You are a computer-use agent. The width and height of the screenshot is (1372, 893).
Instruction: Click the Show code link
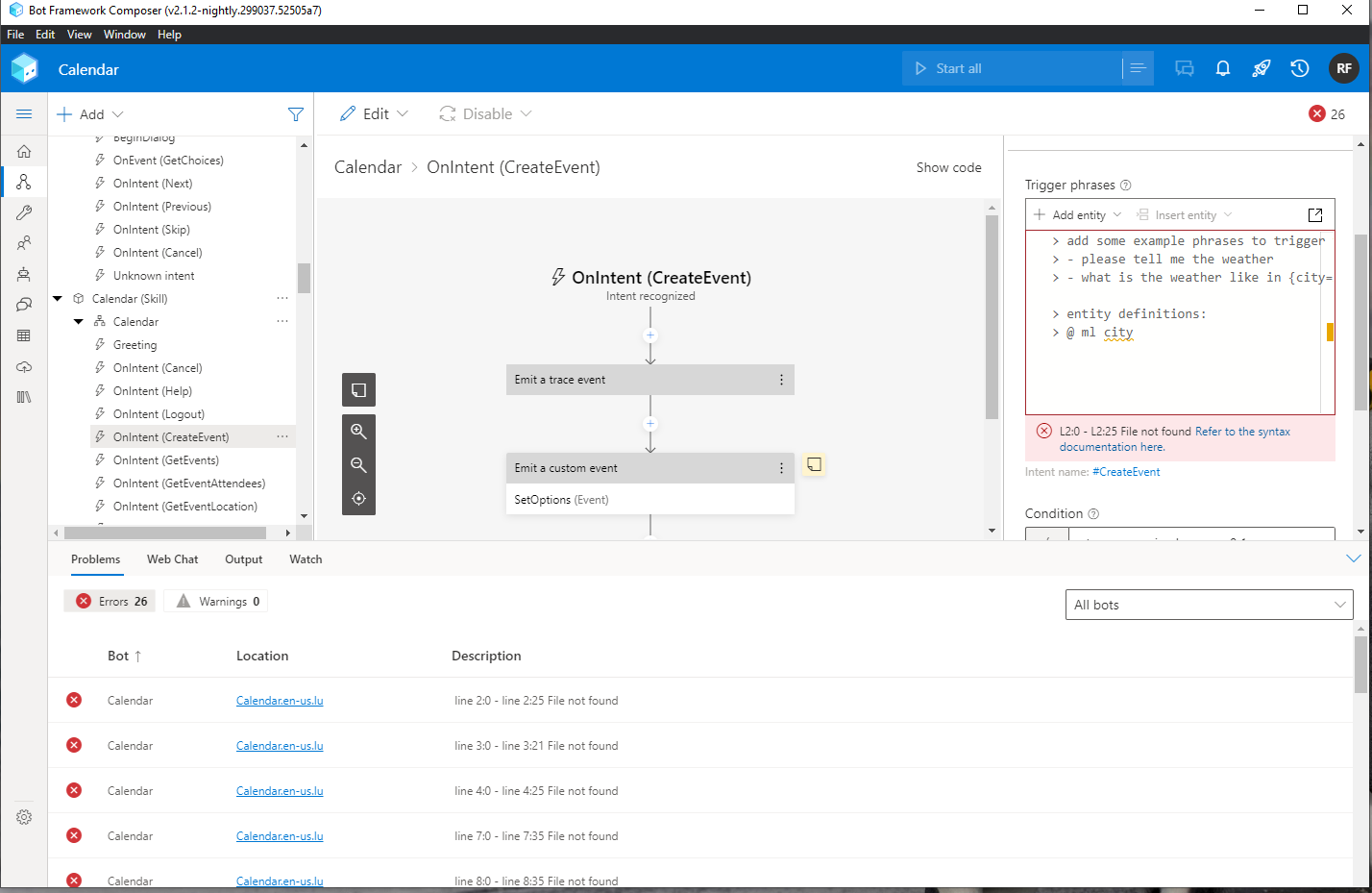click(x=948, y=167)
